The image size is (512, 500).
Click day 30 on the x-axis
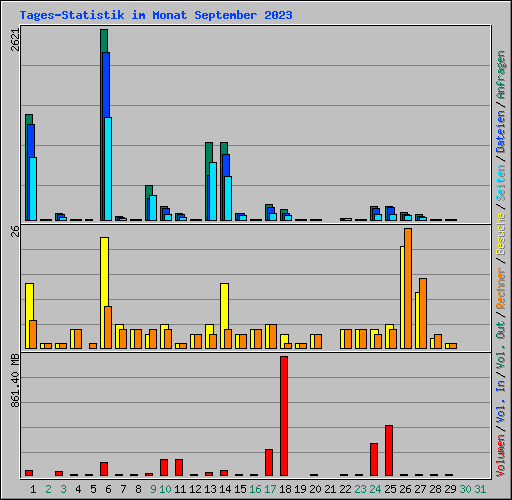pyautogui.click(x=465, y=489)
